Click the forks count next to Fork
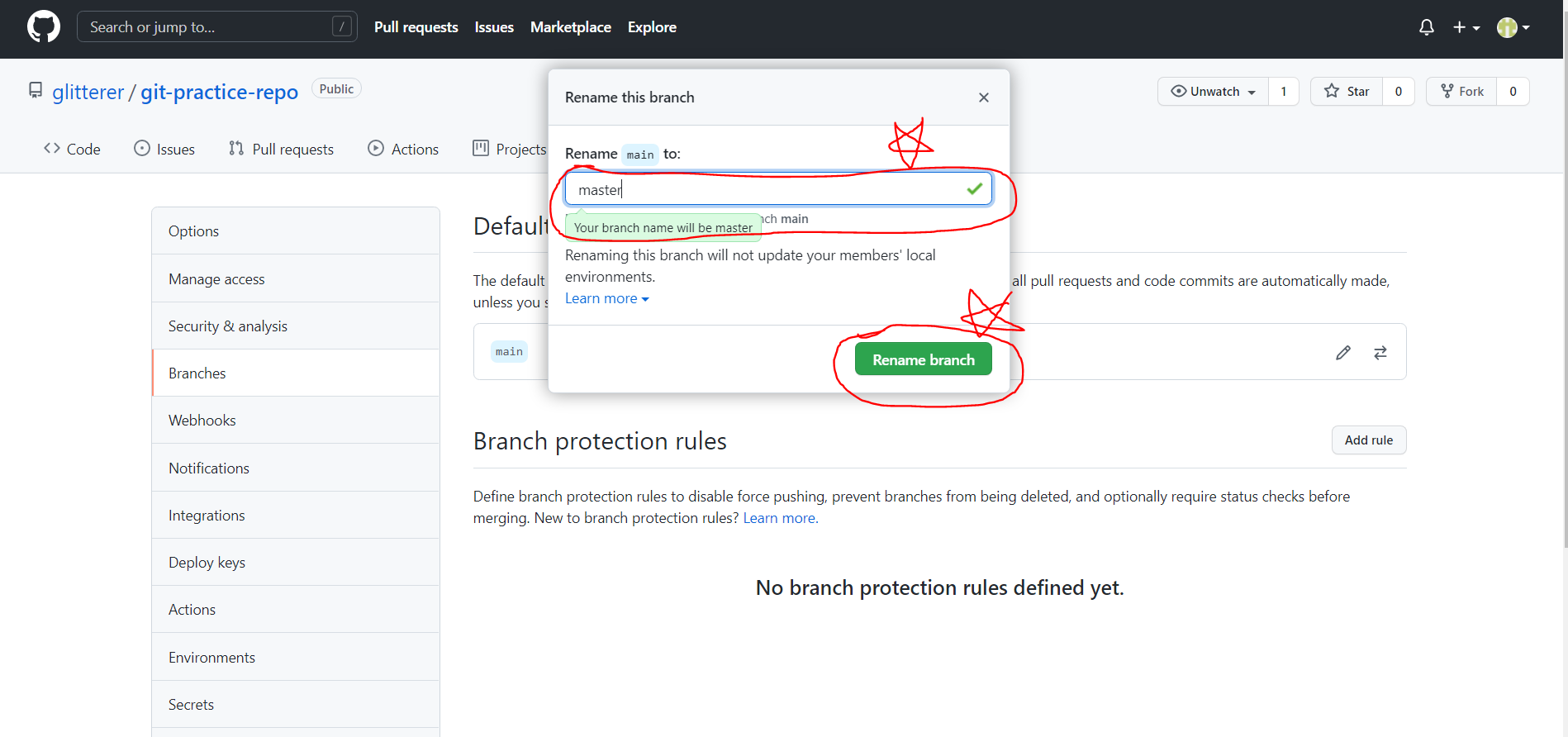This screenshot has height=737, width=1568. coord(1513,91)
